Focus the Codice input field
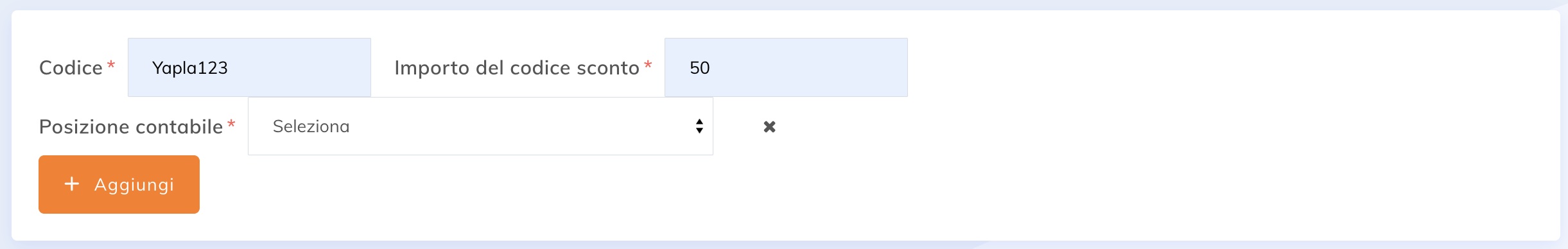This screenshot has width=1568, height=249. click(x=249, y=67)
